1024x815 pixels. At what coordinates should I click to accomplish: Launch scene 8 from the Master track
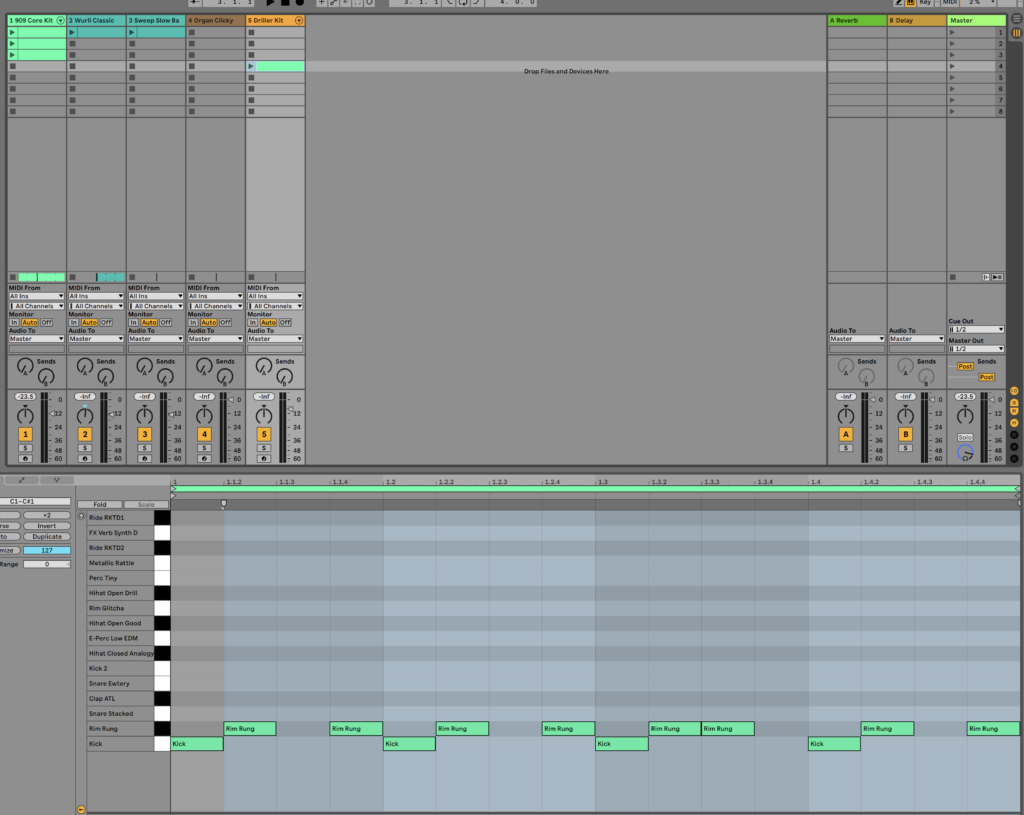(x=952, y=112)
